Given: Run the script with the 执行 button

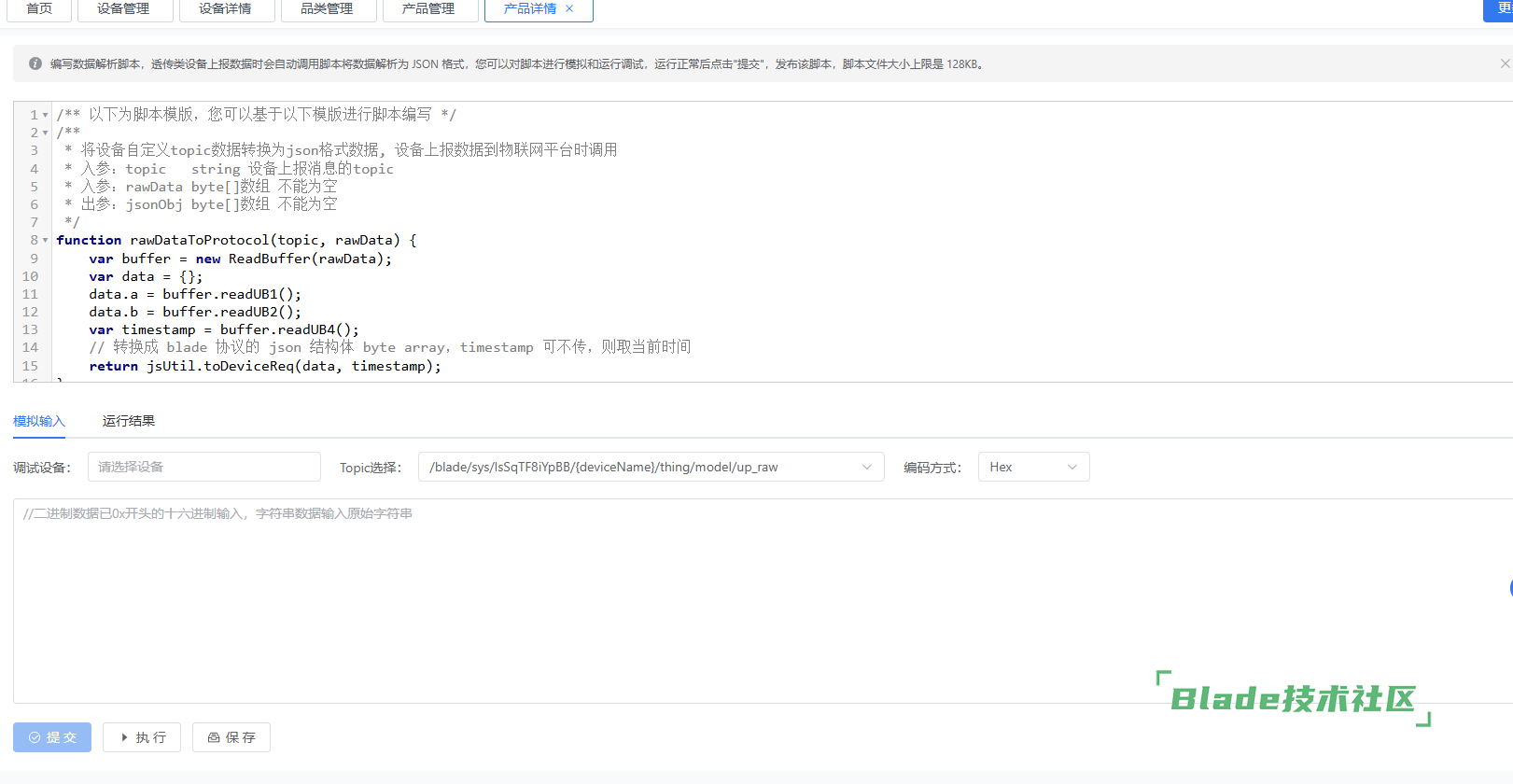Looking at the screenshot, I should point(143,737).
